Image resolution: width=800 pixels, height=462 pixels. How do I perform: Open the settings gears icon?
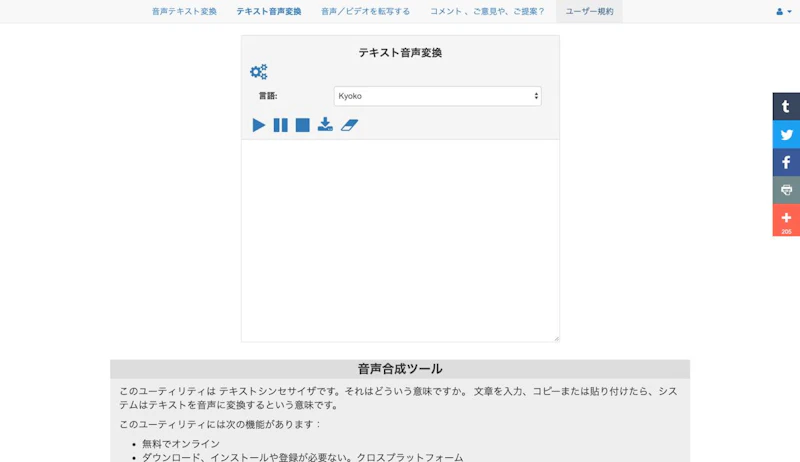coord(259,72)
